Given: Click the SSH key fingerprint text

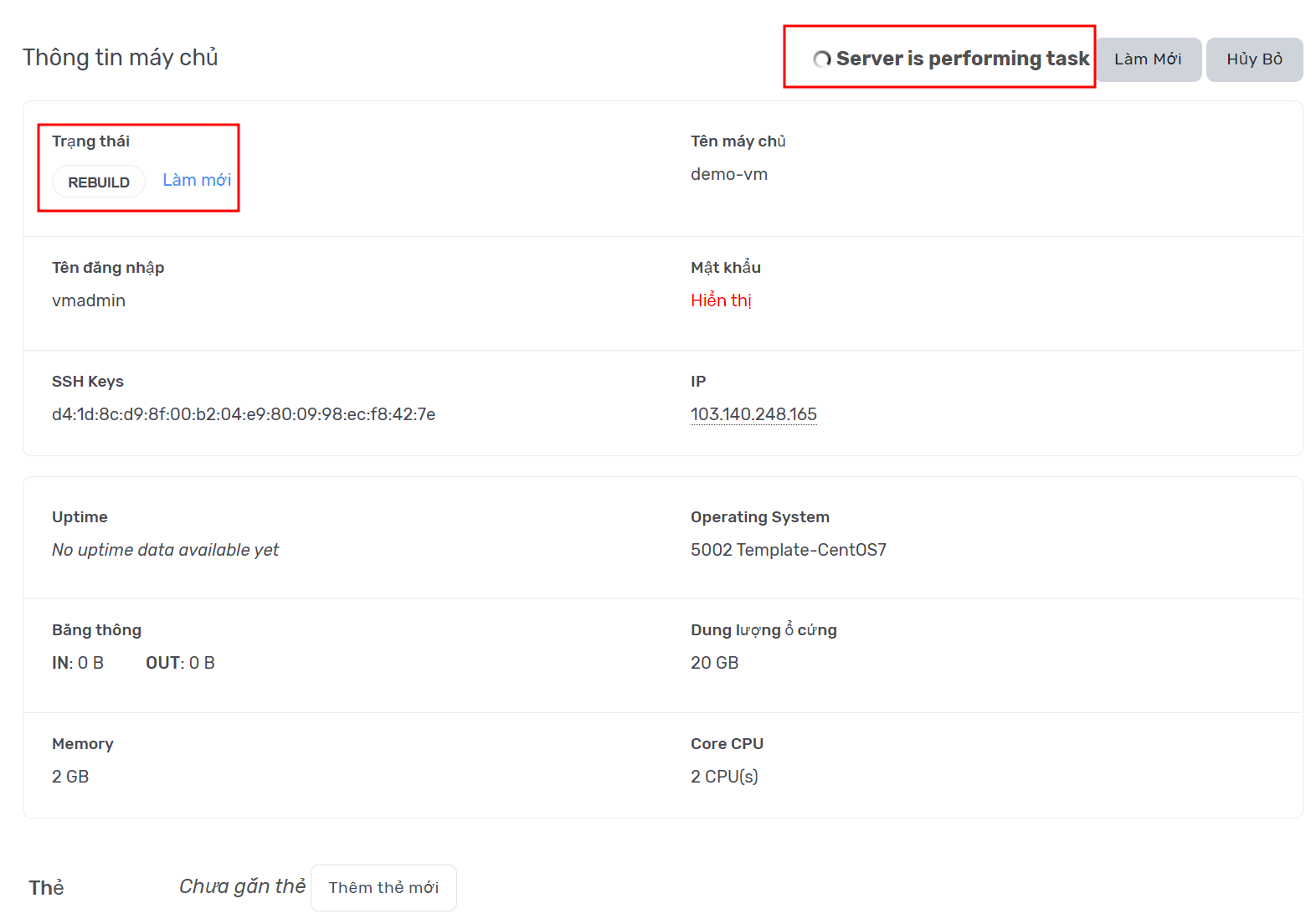Looking at the screenshot, I should (x=244, y=414).
